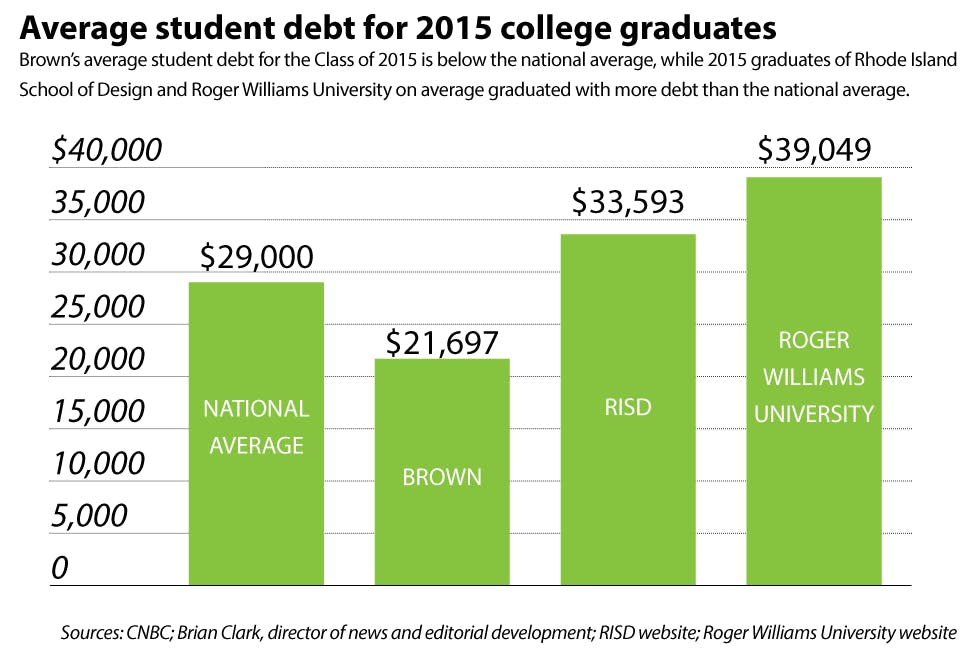The height and width of the screenshot is (661, 972).
Task: Select the $39,049 value label
Action: [814, 150]
